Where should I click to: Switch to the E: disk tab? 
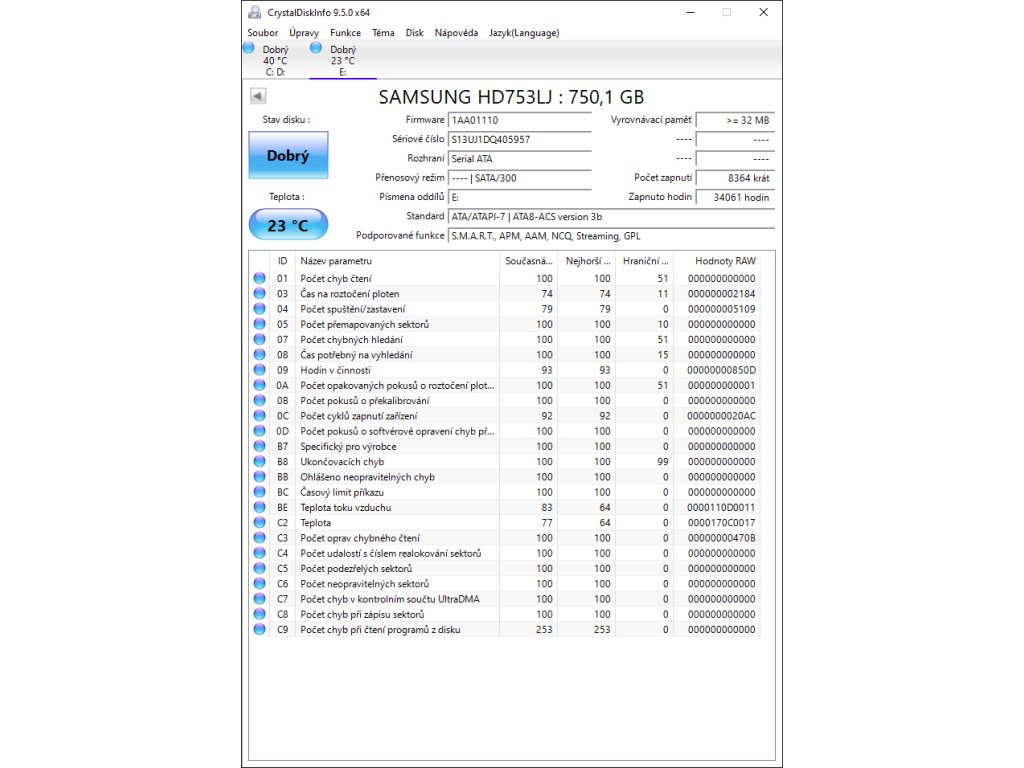(x=343, y=60)
